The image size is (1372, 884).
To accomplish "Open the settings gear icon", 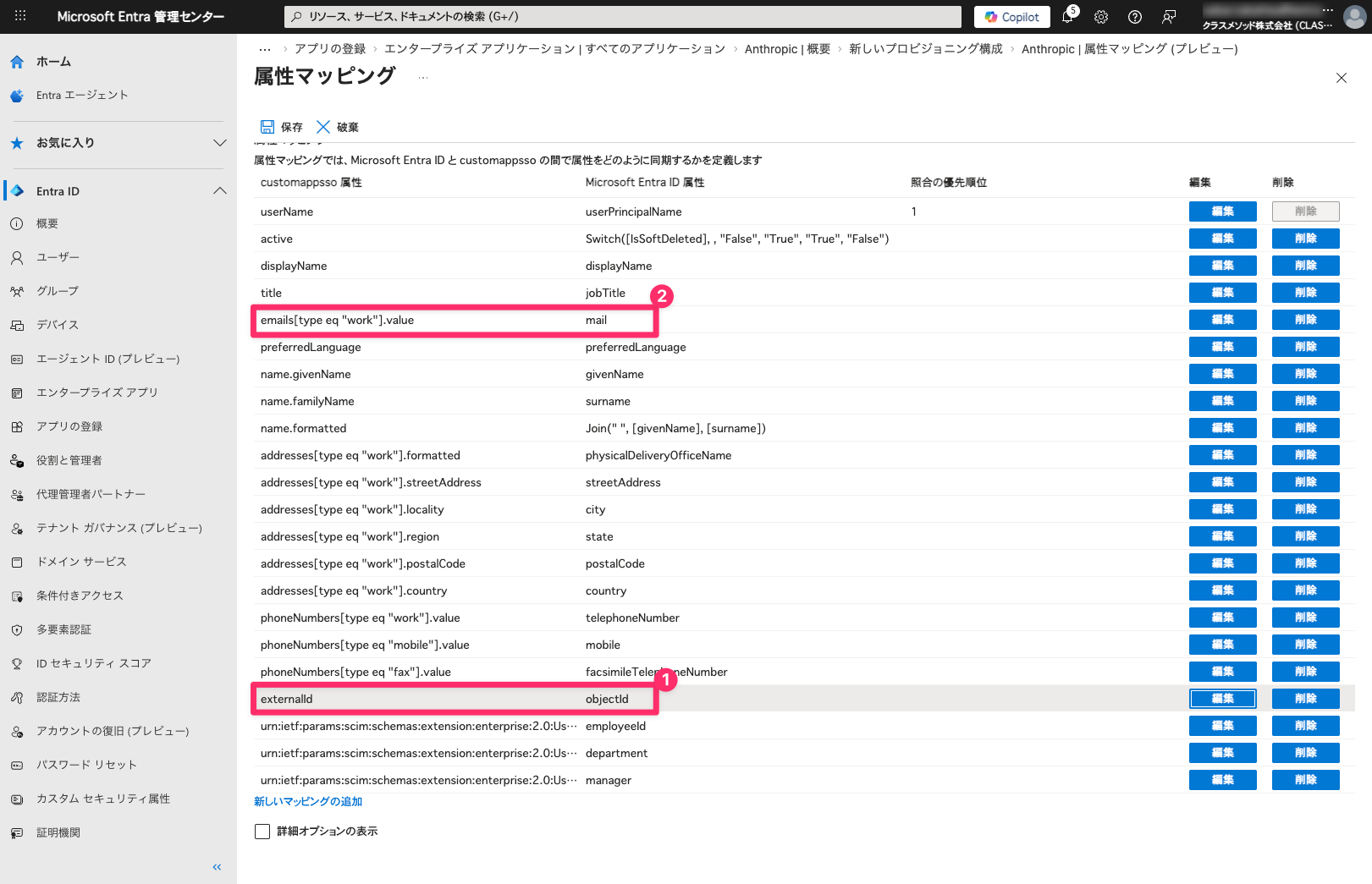I will pos(1101,17).
